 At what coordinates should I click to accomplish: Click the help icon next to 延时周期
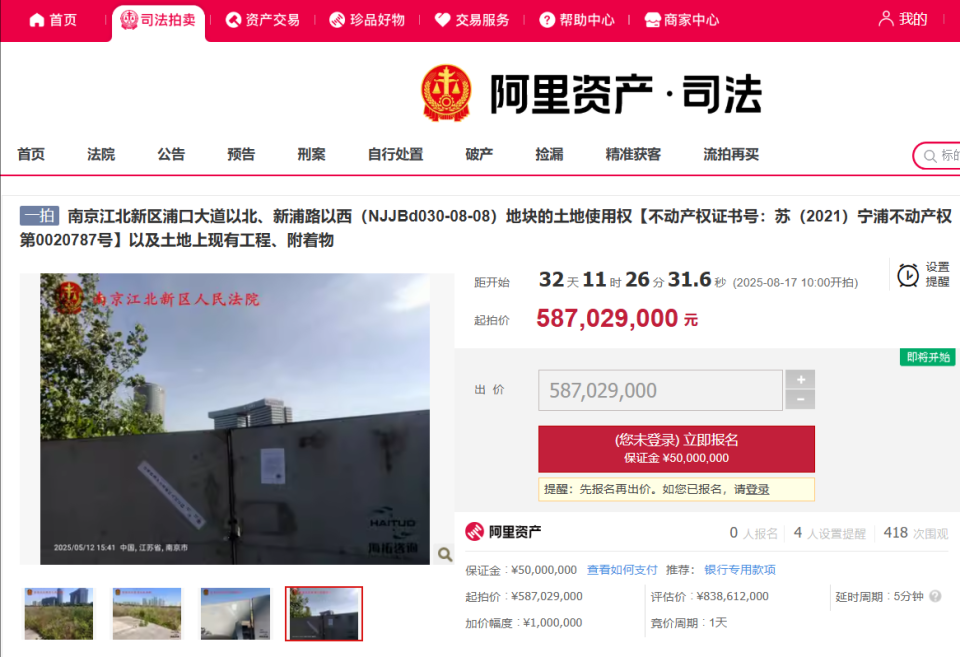[935, 596]
